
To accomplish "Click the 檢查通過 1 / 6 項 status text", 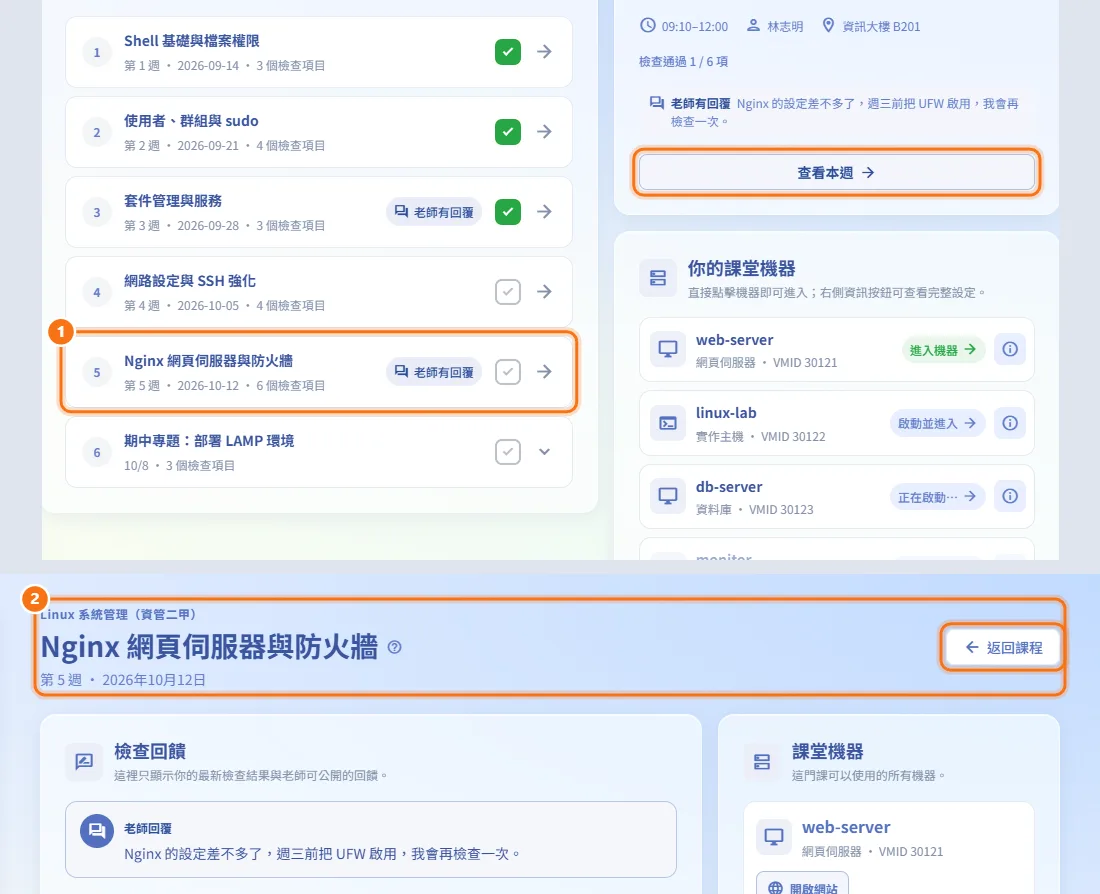I will (683, 62).
